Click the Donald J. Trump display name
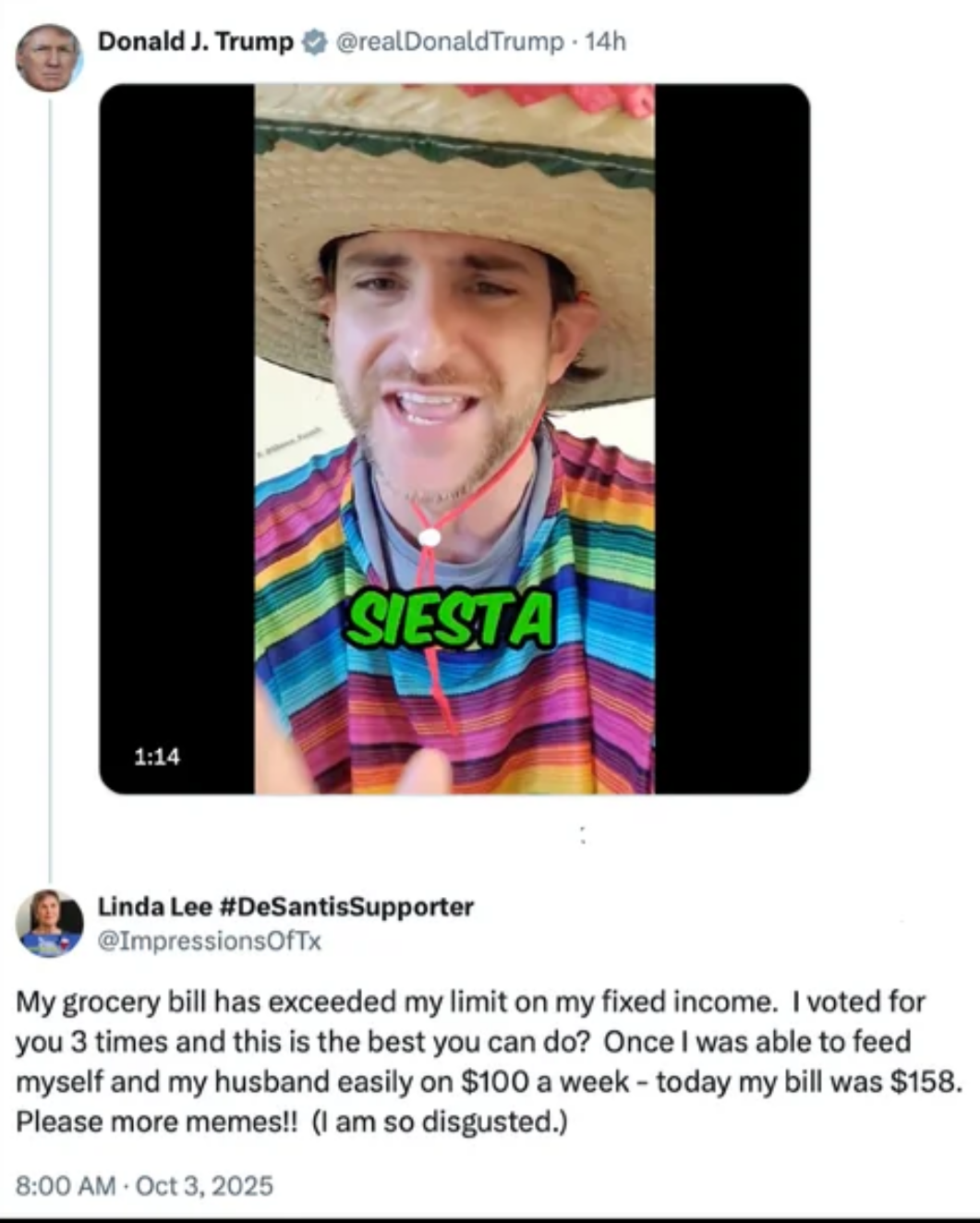The height and width of the screenshot is (1223, 980). pyautogui.click(x=196, y=42)
